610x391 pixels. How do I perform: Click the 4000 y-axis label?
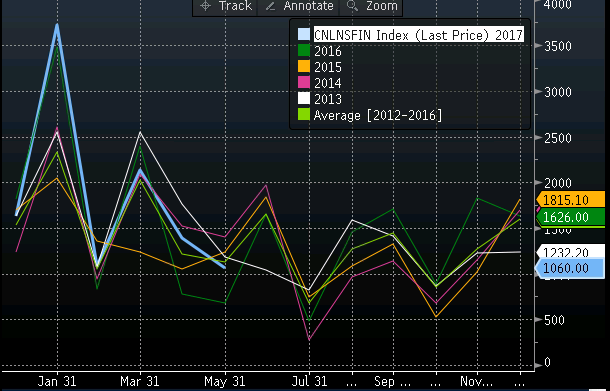(x=558, y=5)
